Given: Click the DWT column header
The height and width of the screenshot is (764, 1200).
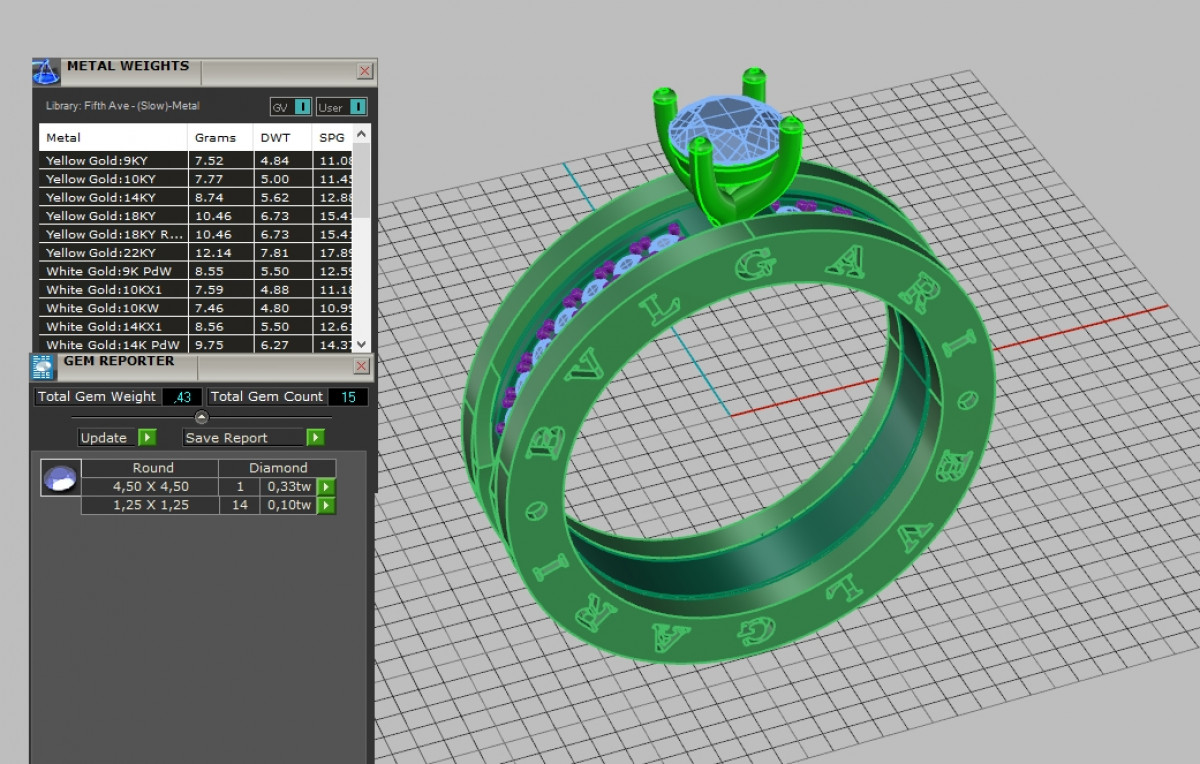Looking at the screenshot, I should (x=276, y=137).
